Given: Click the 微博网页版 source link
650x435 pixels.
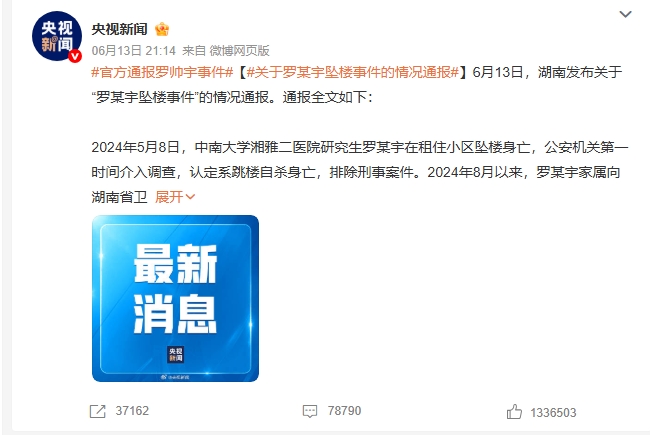Looking at the screenshot, I should 240,51.
